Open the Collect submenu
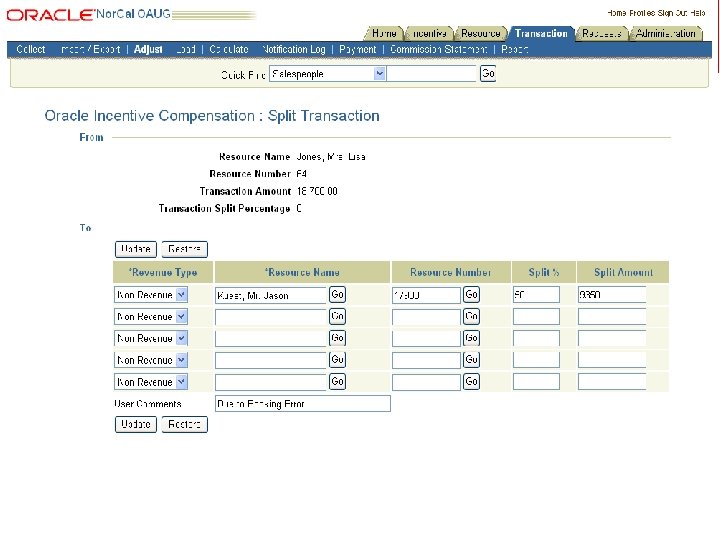The image size is (720, 540). tap(31, 49)
